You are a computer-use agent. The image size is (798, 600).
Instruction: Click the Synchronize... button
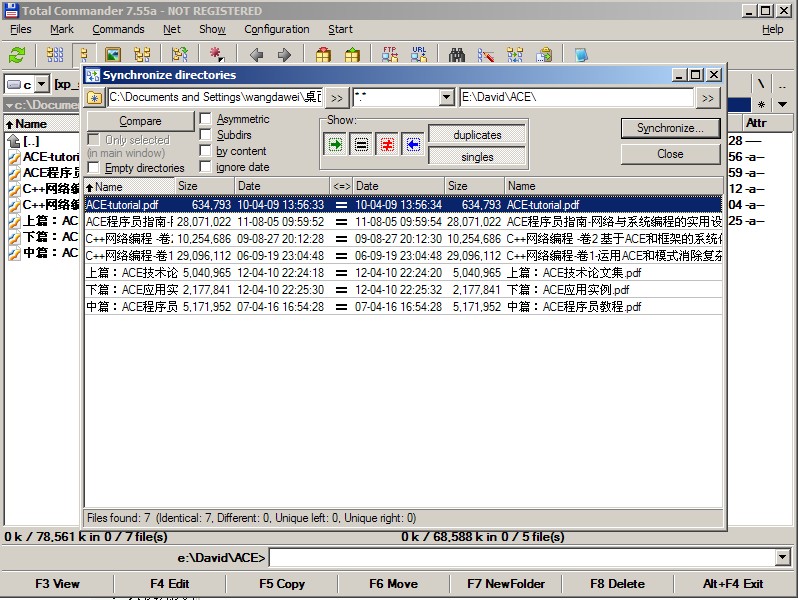pos(670,128)
